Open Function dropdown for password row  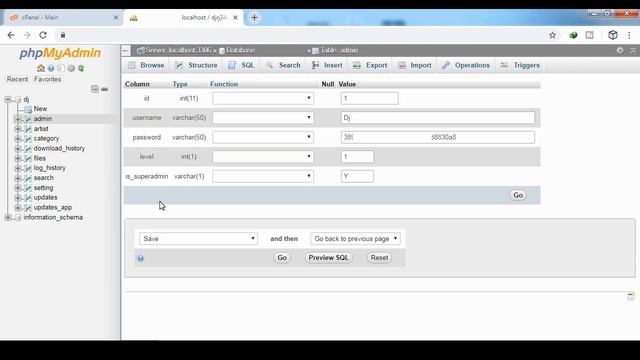[263, 137]
